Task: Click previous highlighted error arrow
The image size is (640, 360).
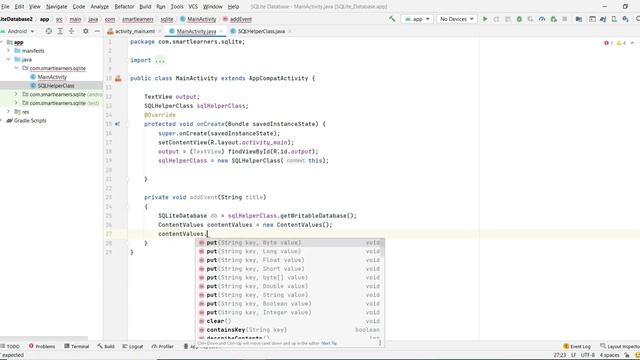Action: coord(632,43)
